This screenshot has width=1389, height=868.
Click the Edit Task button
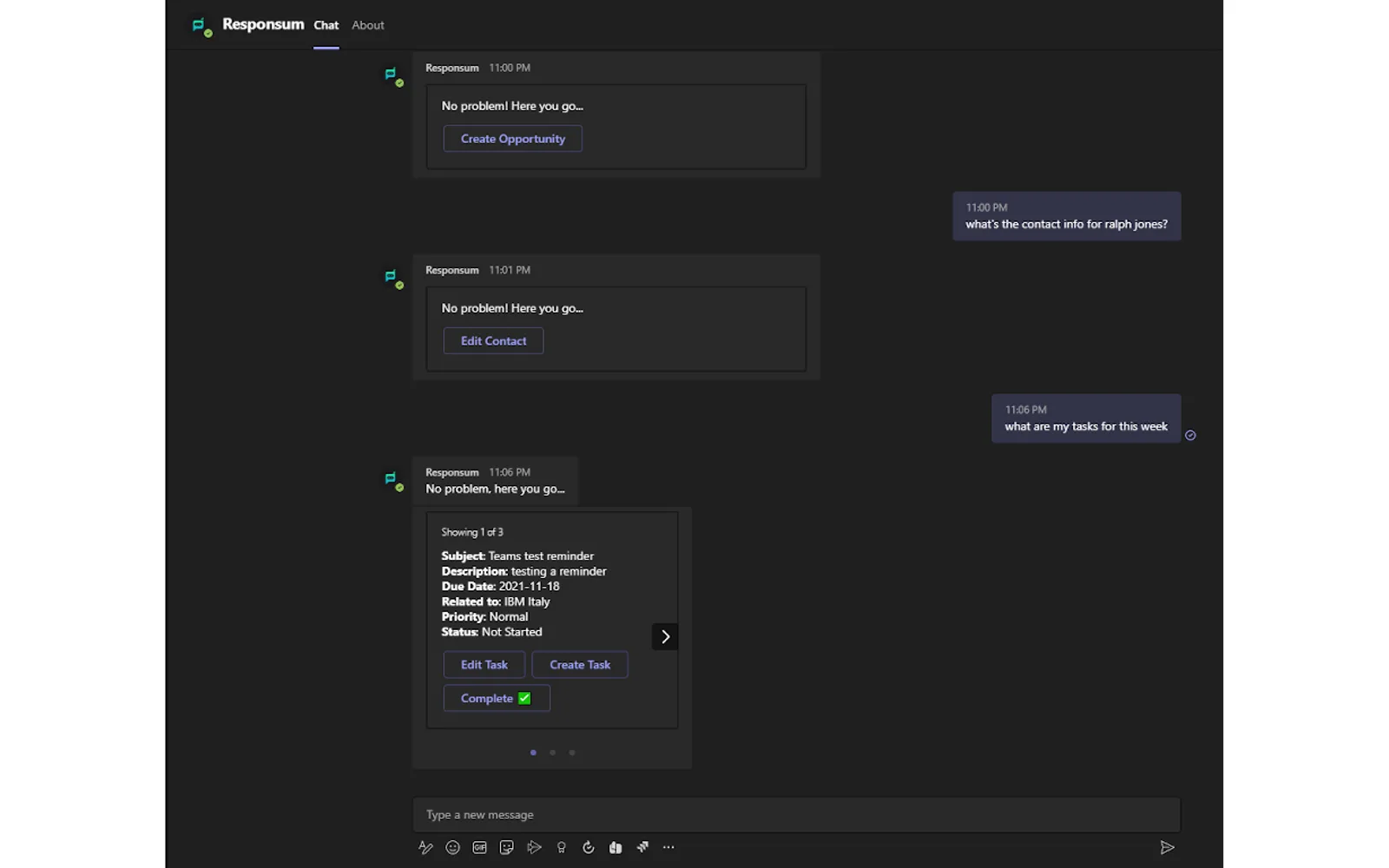pos(484,665)
